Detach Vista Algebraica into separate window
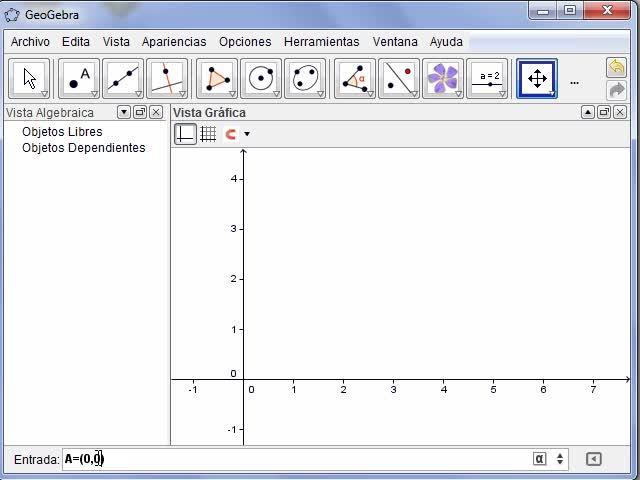Screen dimensions: 640x480 click(x=140, y=112)
